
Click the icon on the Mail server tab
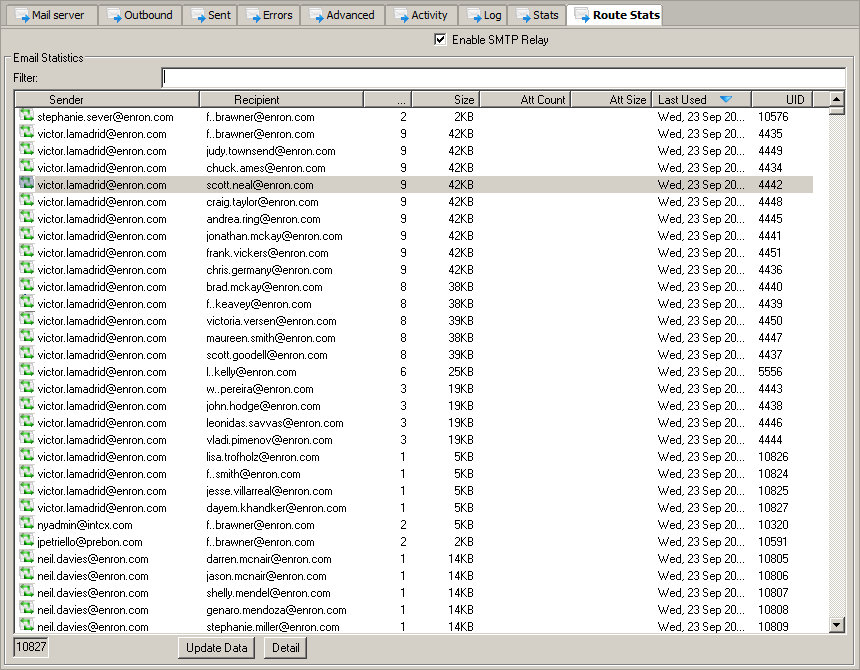20,15
